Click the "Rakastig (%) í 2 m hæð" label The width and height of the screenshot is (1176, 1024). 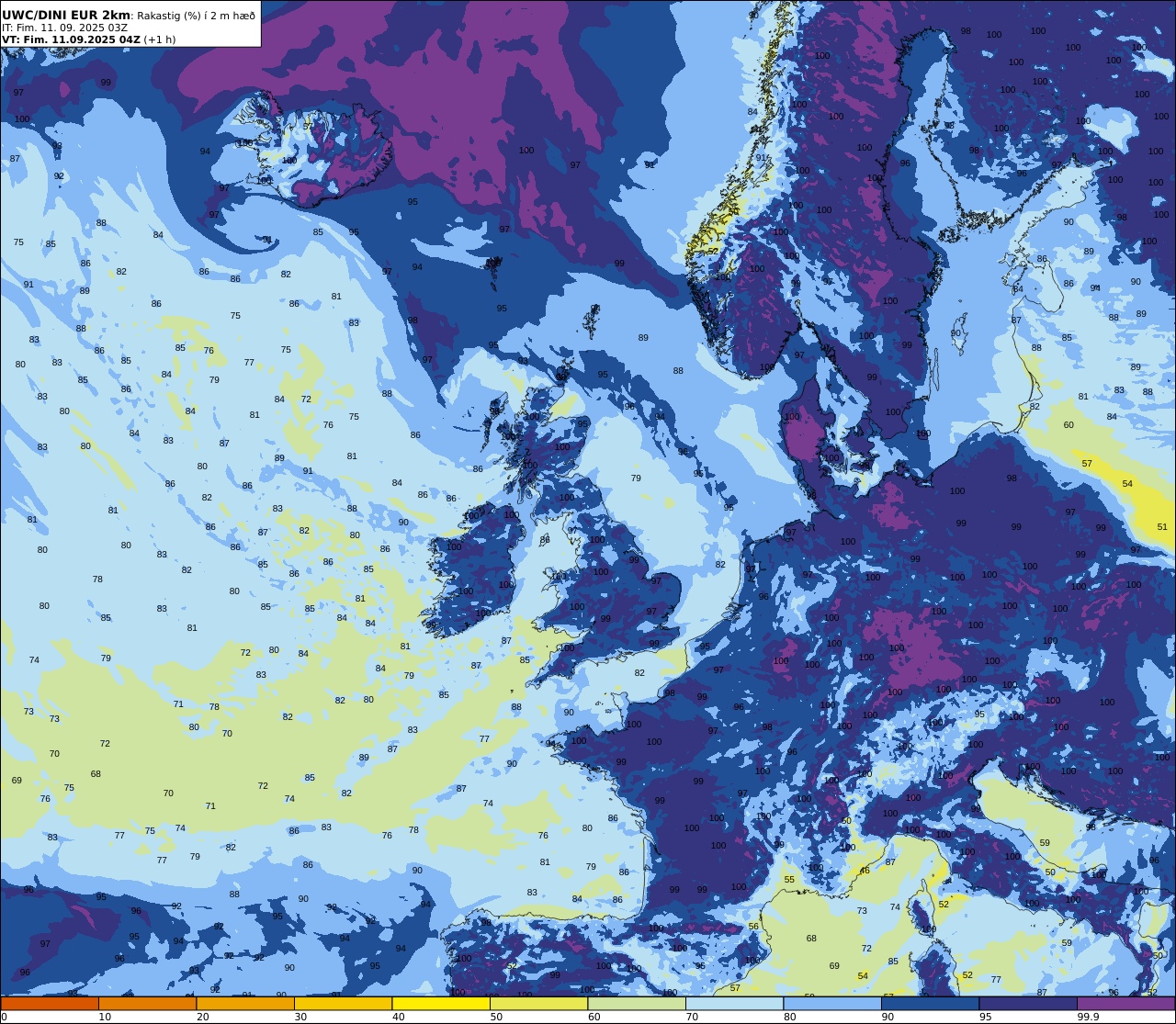(196, 15)
